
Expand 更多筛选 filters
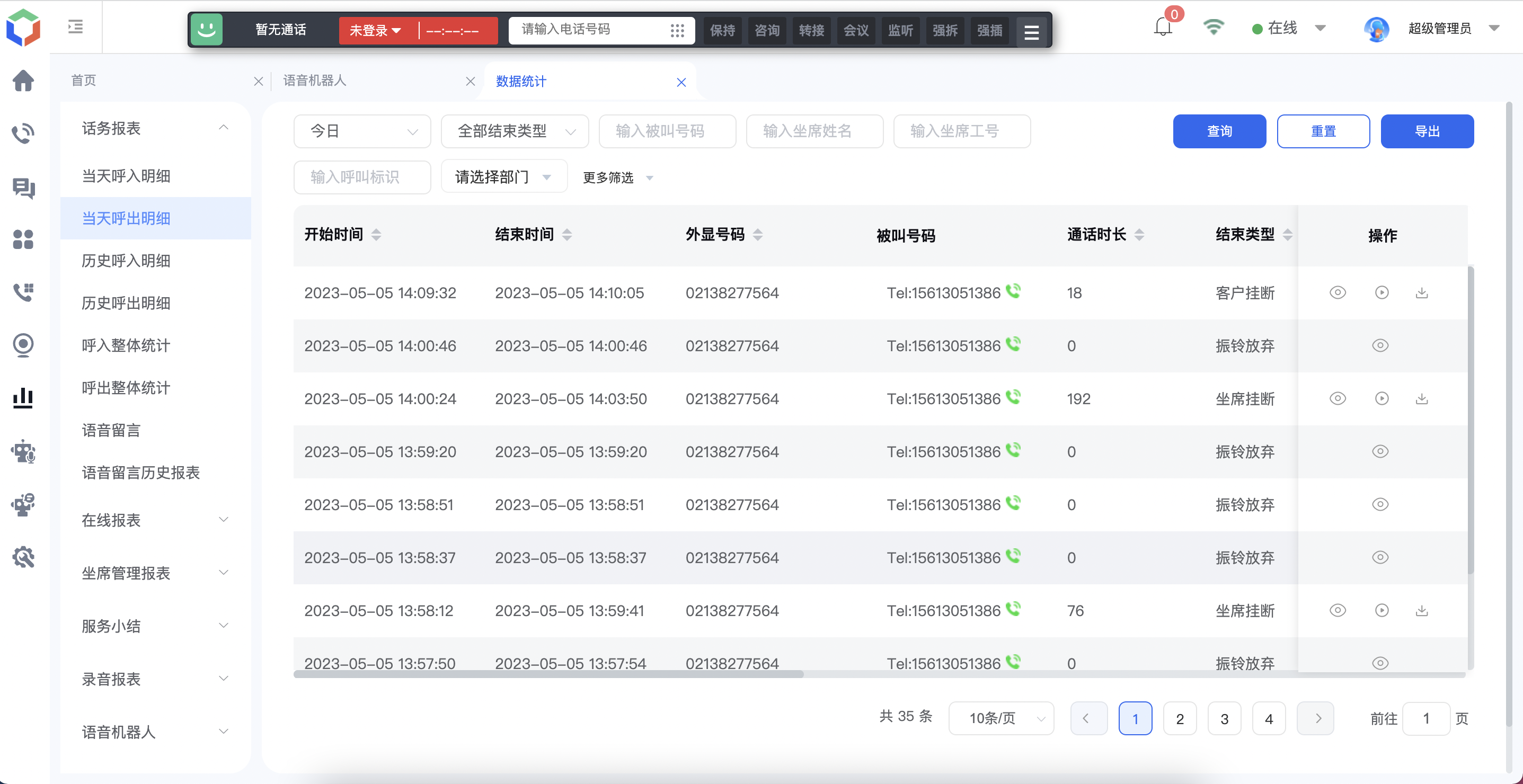coord(618,177)
